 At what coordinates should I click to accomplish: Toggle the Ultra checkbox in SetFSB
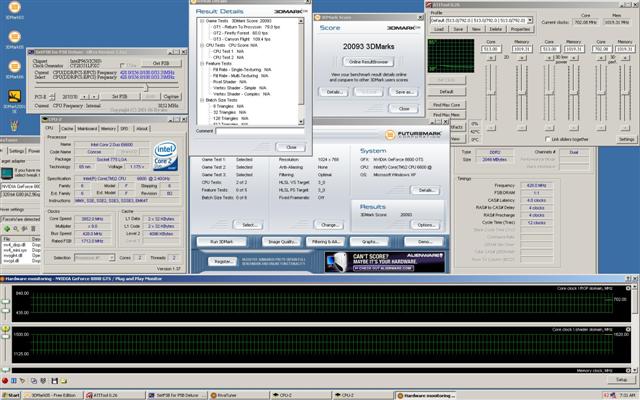pos(122,65)
